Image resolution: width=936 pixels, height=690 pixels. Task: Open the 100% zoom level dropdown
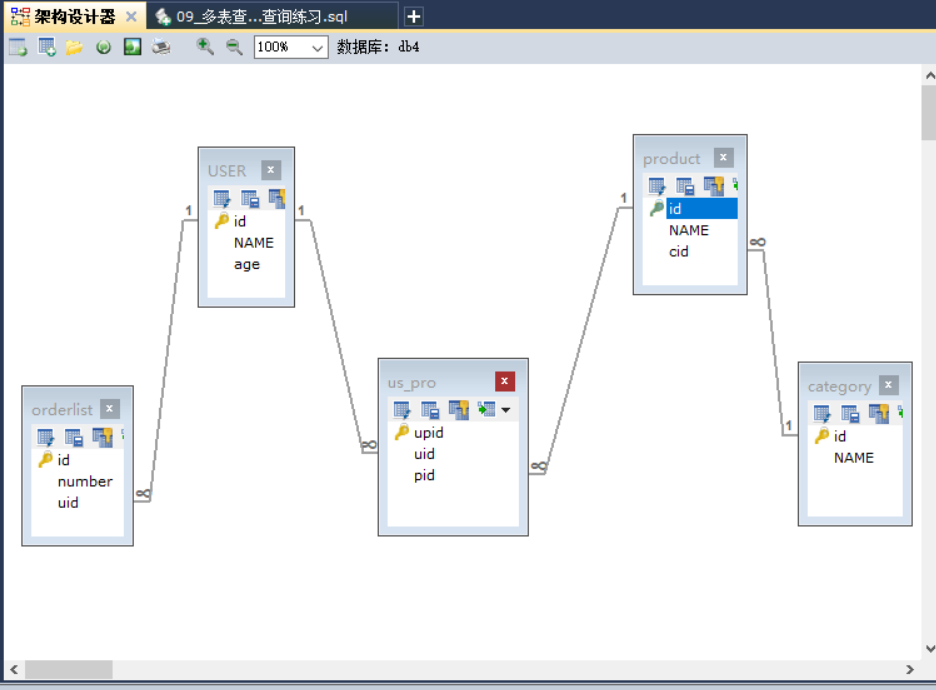[318, 47]
